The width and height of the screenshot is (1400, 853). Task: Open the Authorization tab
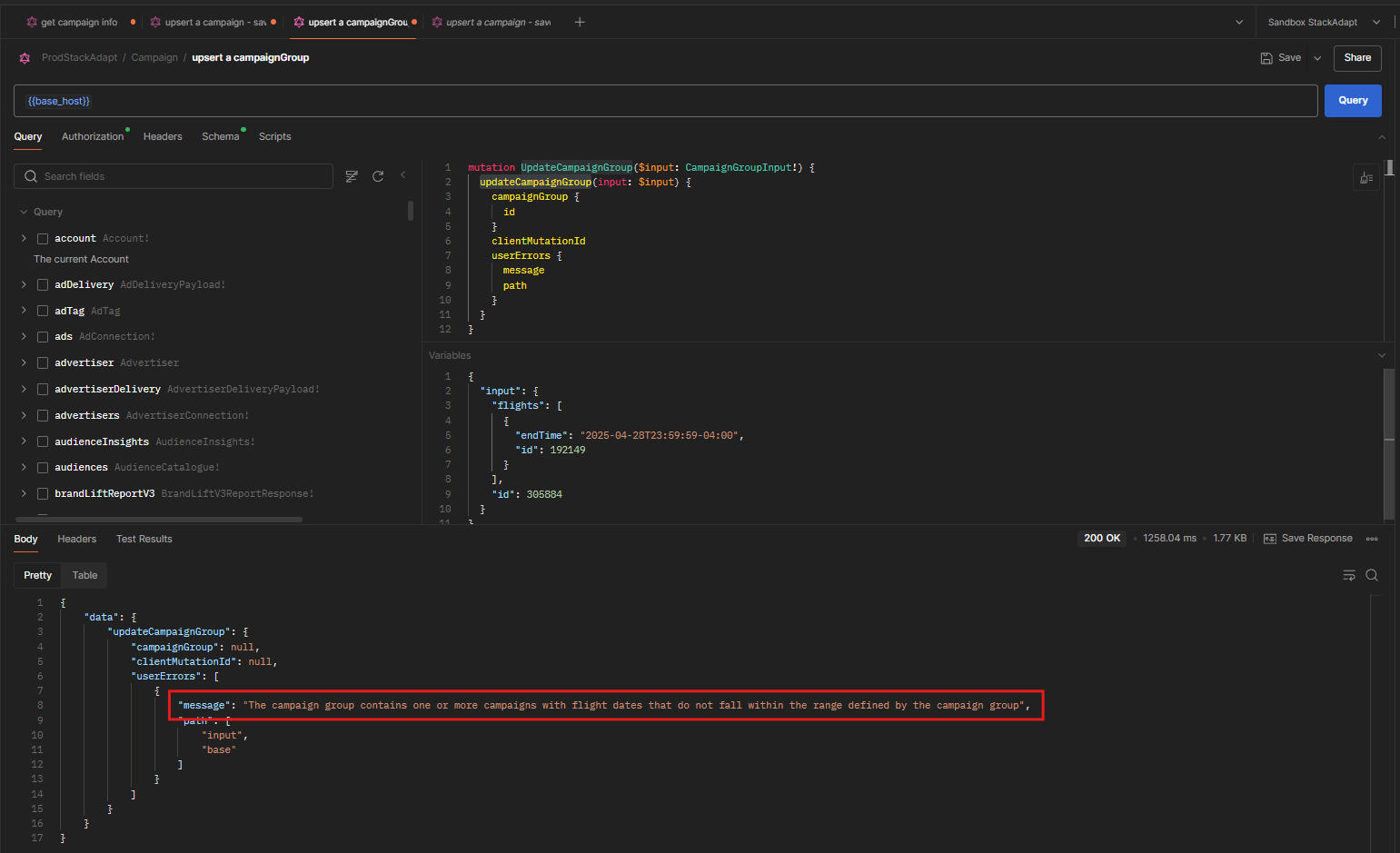click(93, 136)
